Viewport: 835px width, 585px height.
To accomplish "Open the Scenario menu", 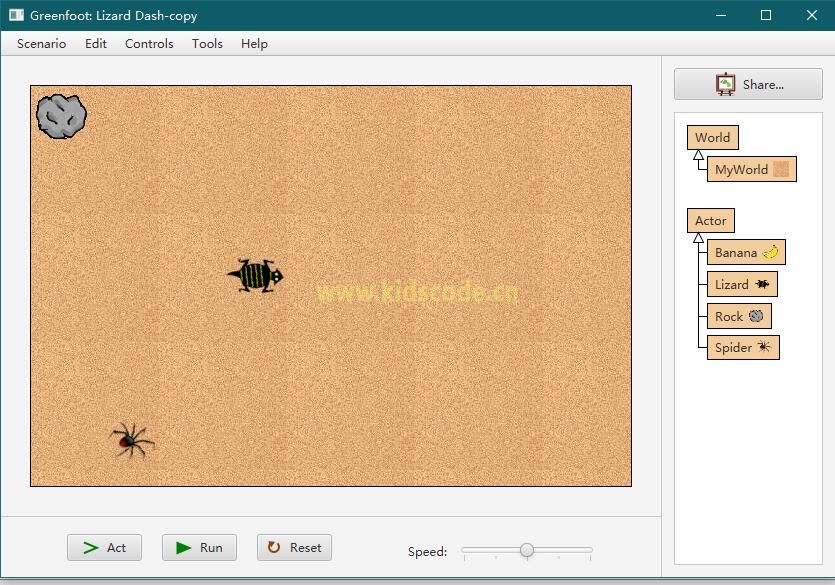I will tap(42, 44).
